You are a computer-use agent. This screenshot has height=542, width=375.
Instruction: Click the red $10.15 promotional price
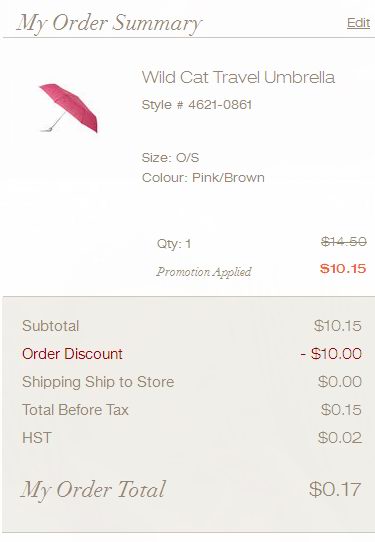coord(343,269)
